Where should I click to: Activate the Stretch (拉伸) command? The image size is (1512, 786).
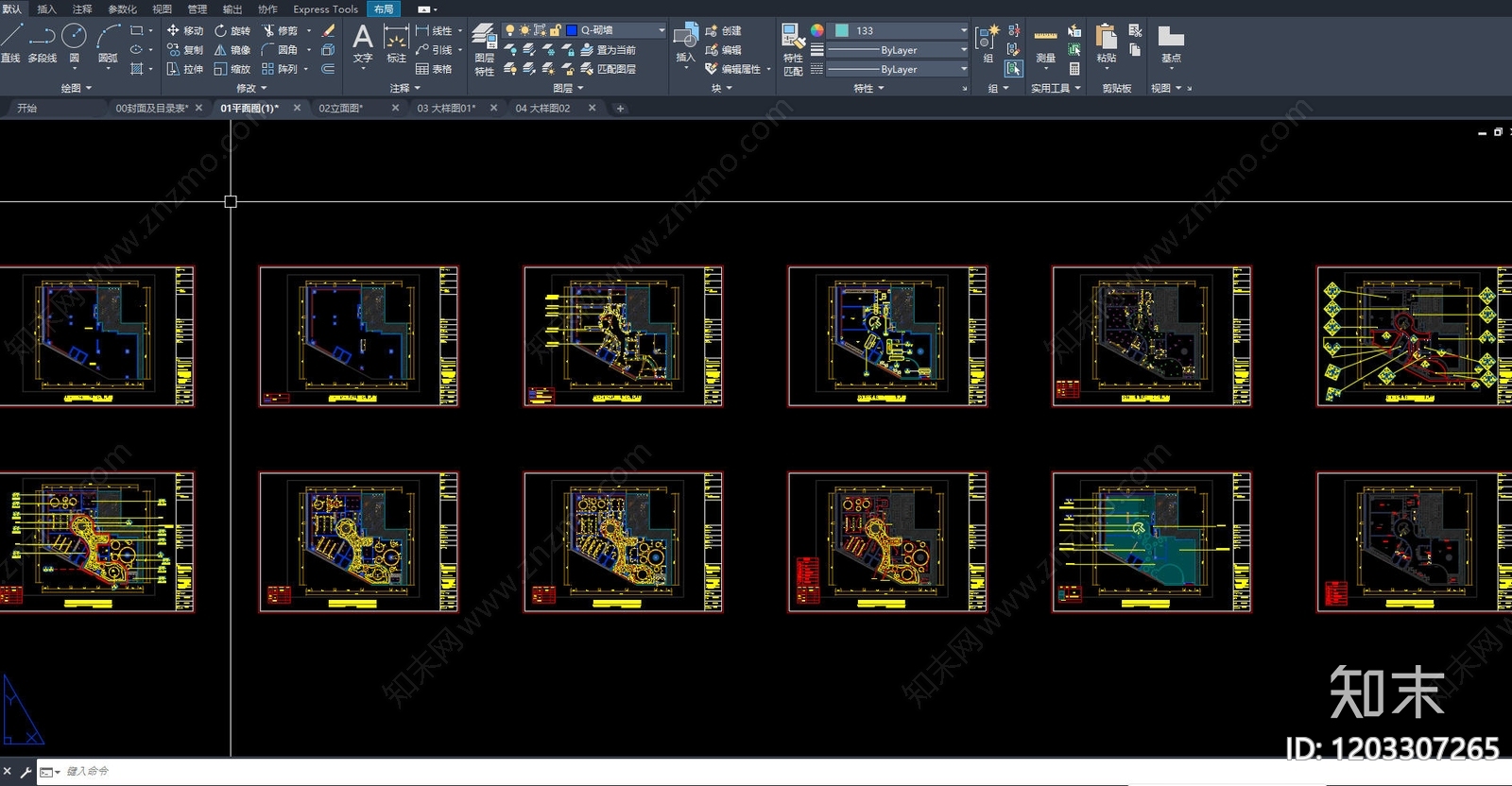pyautogui.click(x=185, y=69)
